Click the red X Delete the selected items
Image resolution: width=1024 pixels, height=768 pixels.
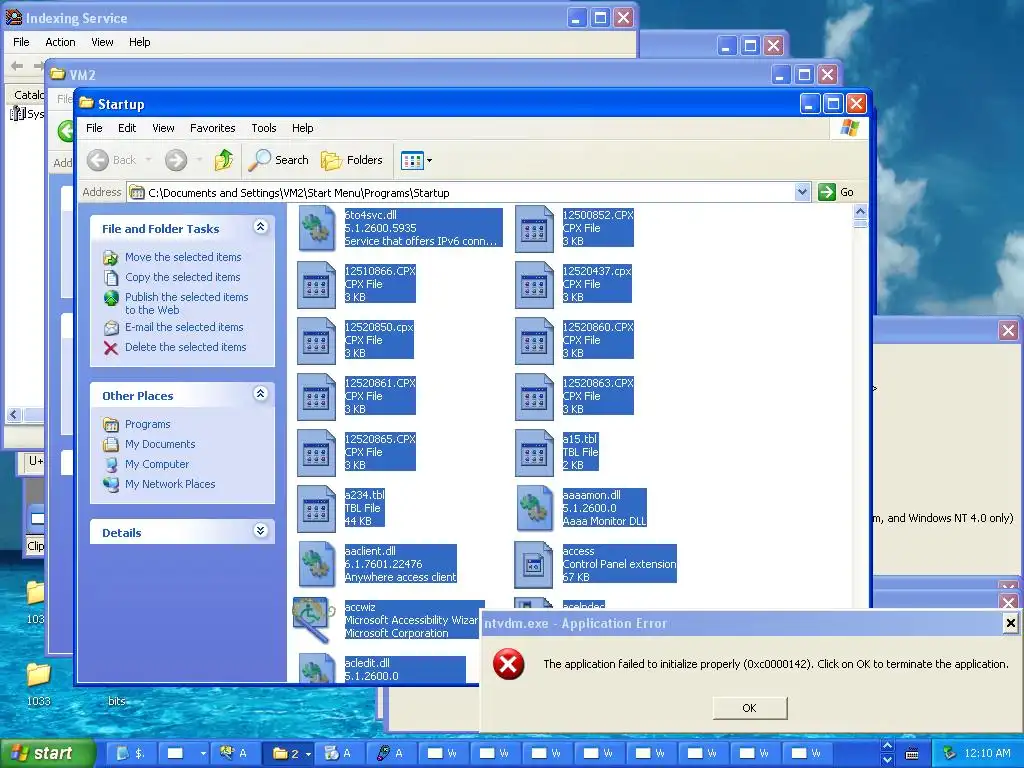click(111, 347)
